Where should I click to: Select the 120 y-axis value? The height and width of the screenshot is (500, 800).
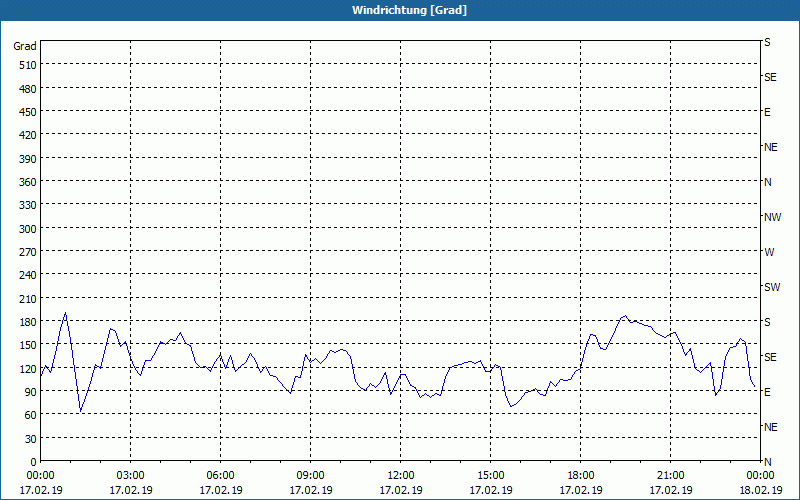pos(29,368)
